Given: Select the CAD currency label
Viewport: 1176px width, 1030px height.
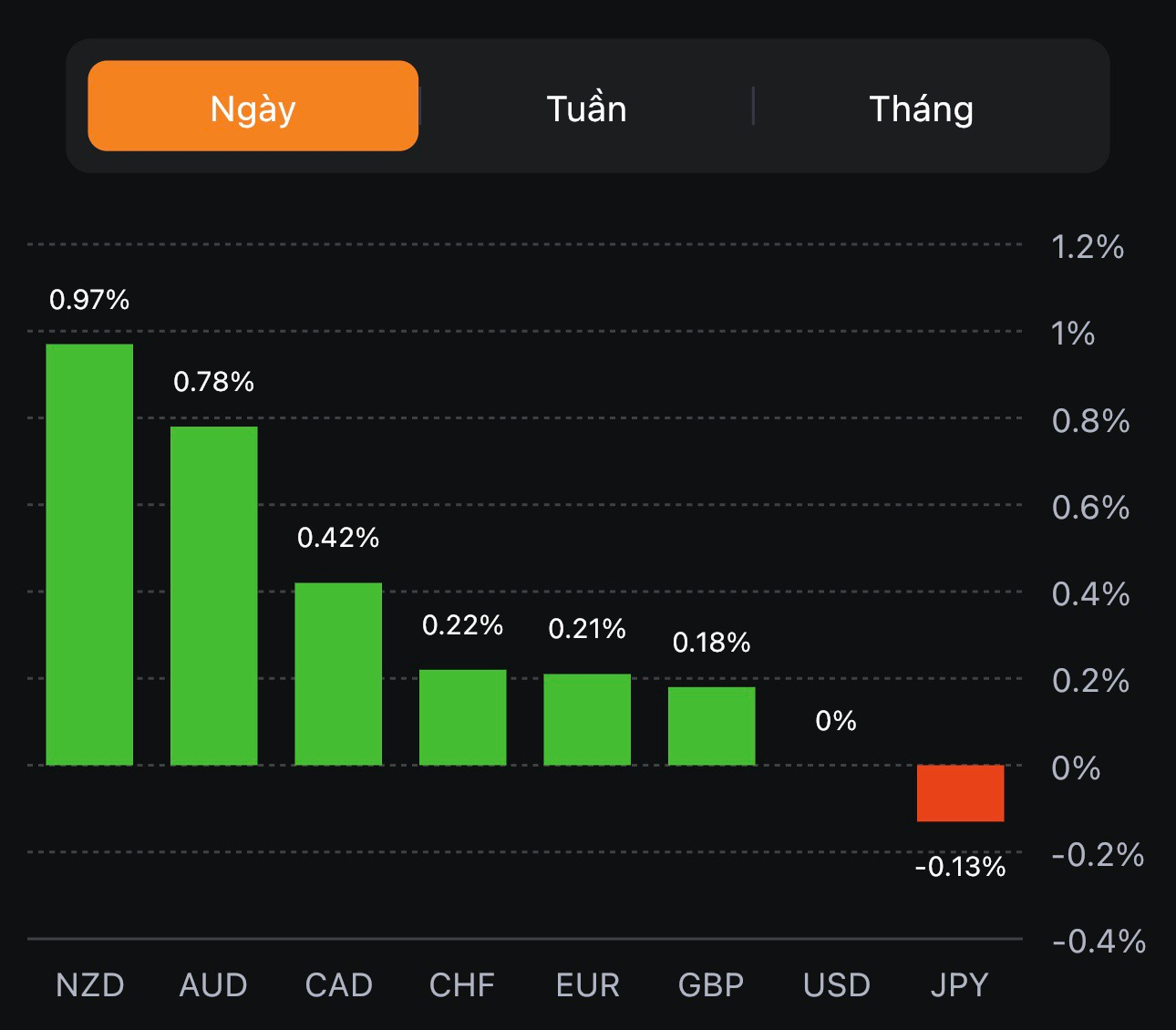Looking at the screenshot, I should coord(338,985).
